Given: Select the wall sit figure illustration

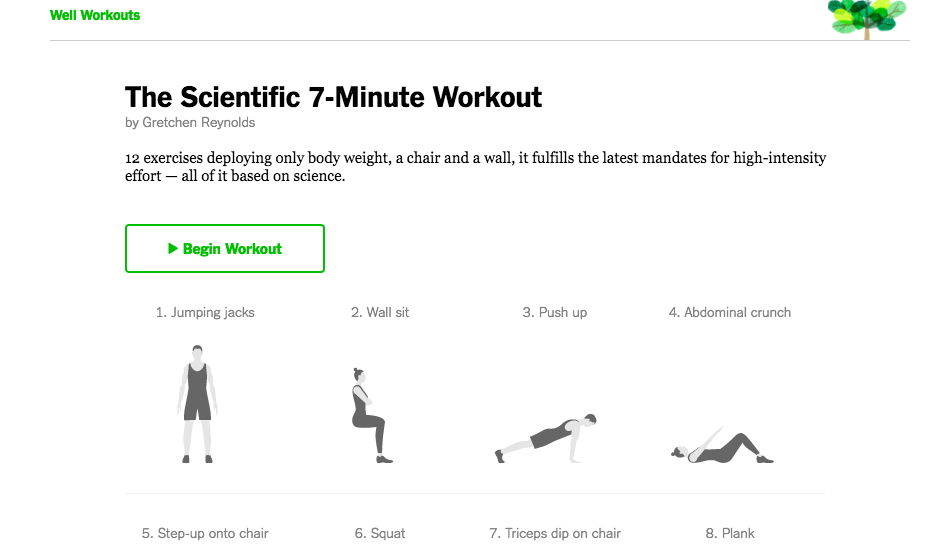Looking at the screenshot, I should [368, 416].
